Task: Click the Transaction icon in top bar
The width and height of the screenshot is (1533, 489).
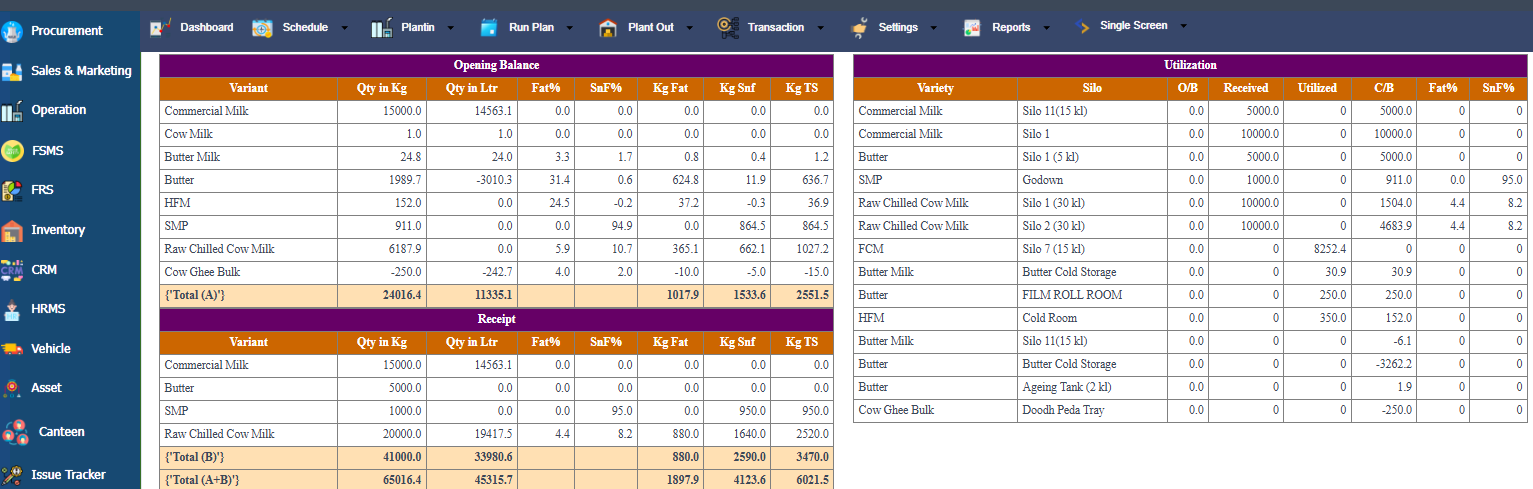Action: tap(728, 28)
